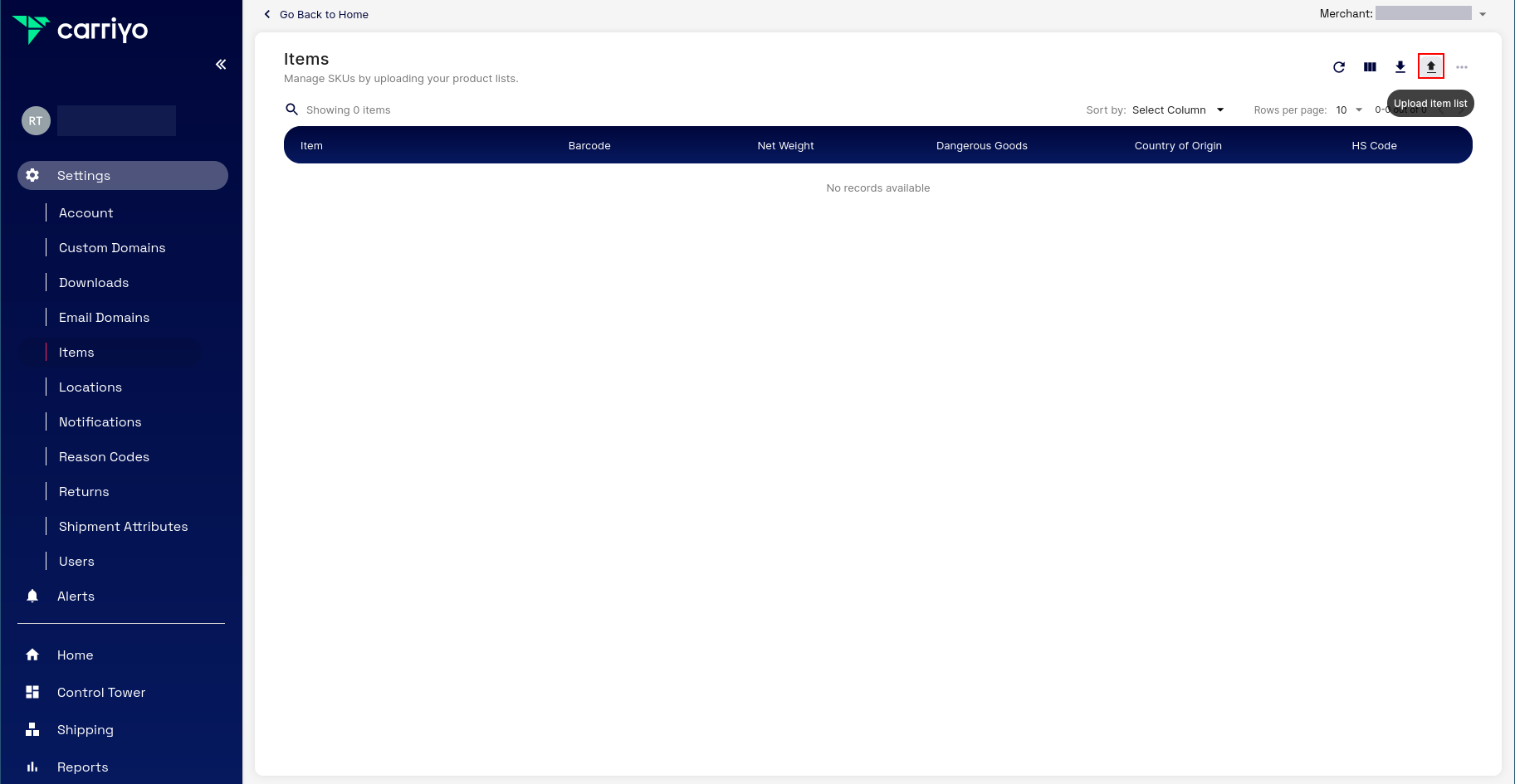Click the Country of Origin column header
Viewport: 1515px width, 784px height.
(x=1178, y=145)
